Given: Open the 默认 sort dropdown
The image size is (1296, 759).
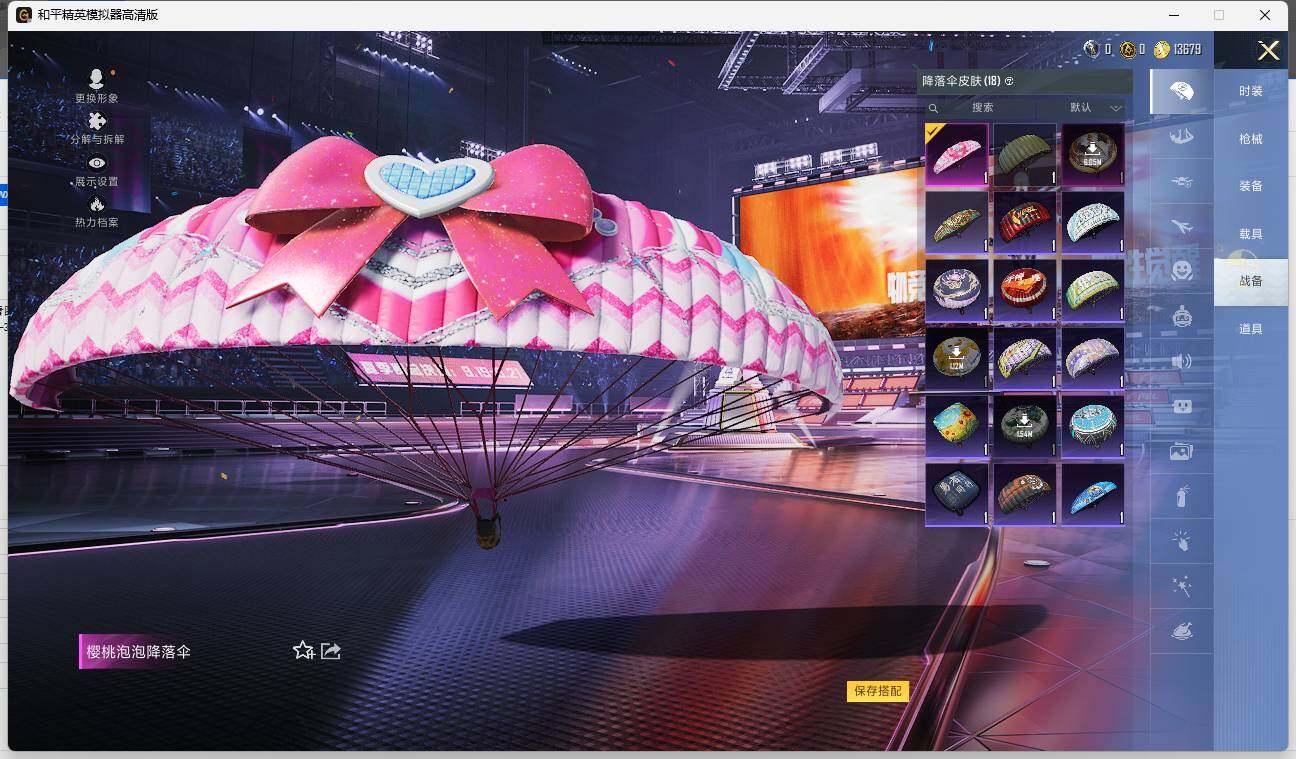Looking at the screenshot, I should click(1094, 108).
